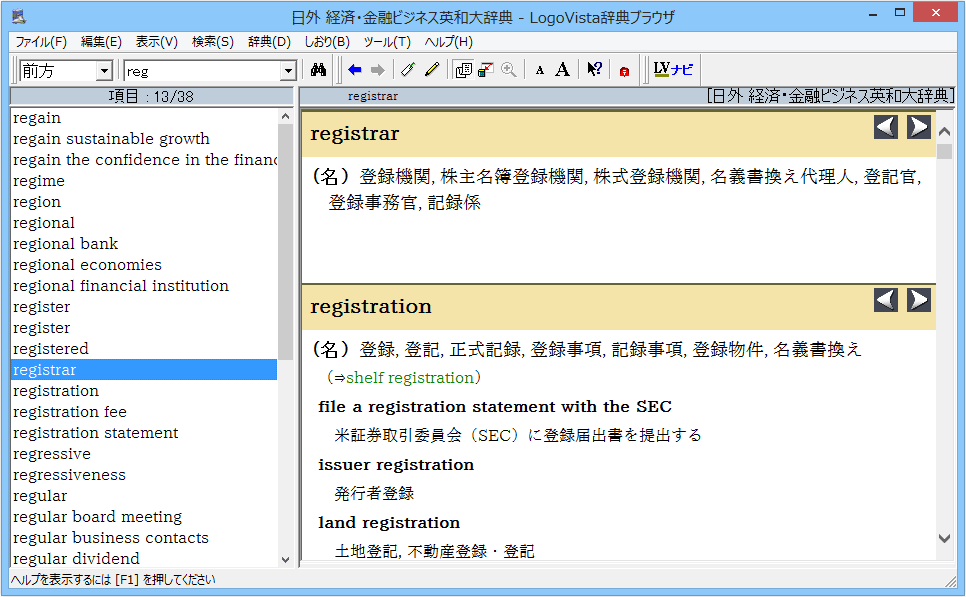
Task: Click next arrow in registration entry header
Action: click(919, 300)
